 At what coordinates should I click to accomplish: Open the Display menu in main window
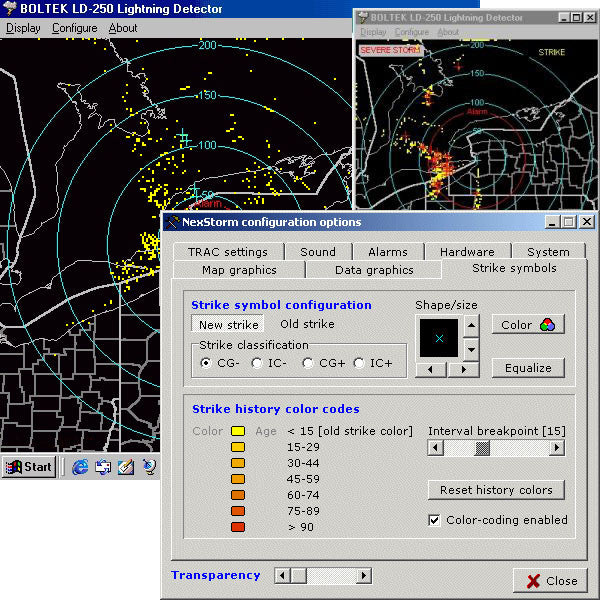point(23,28)
